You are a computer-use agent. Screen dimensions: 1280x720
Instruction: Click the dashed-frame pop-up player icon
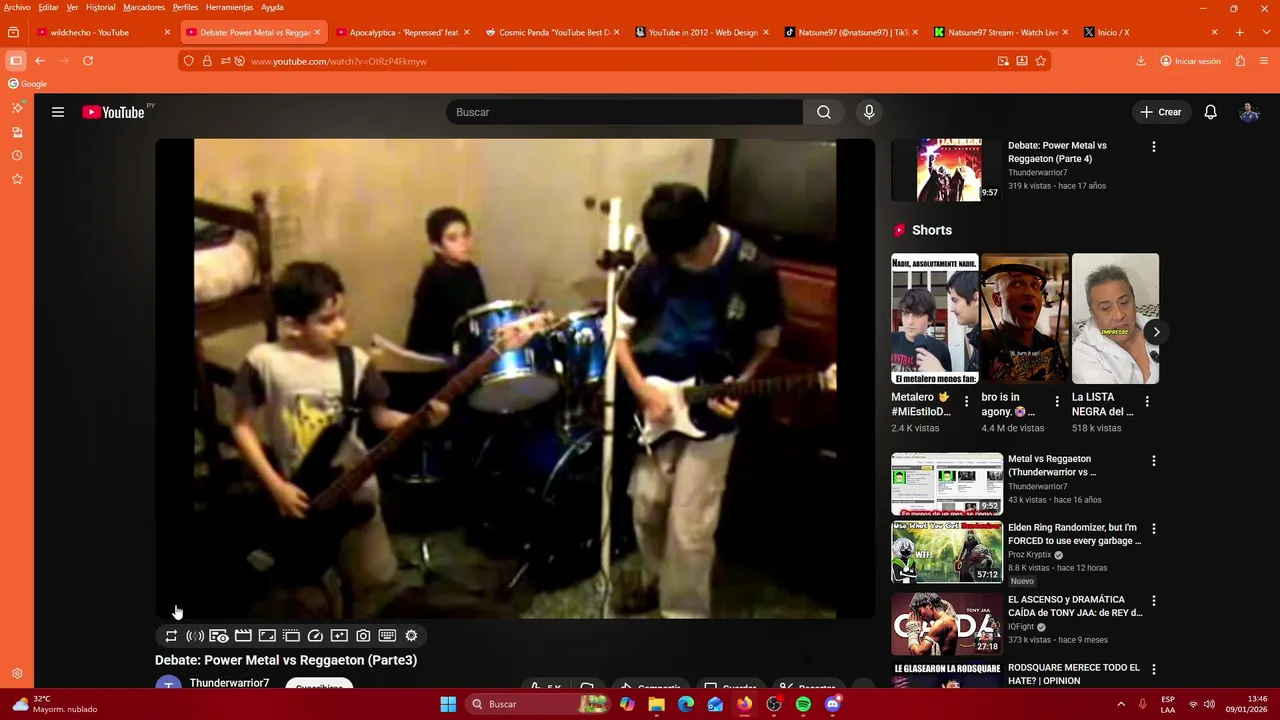(291, 636)
